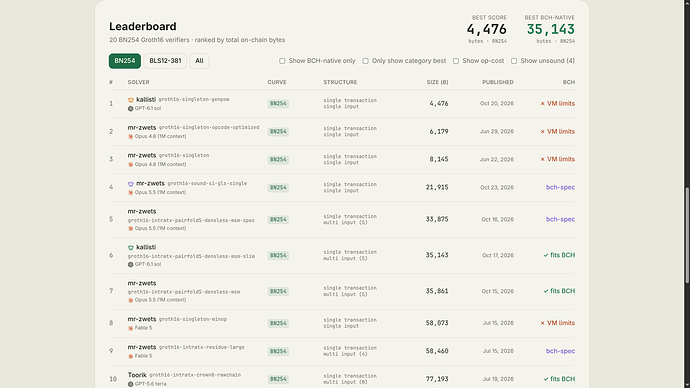Viewport: 690px width, 388px height.
Task: Open groth16-intratx-residue-large entry
Action: 202,347
